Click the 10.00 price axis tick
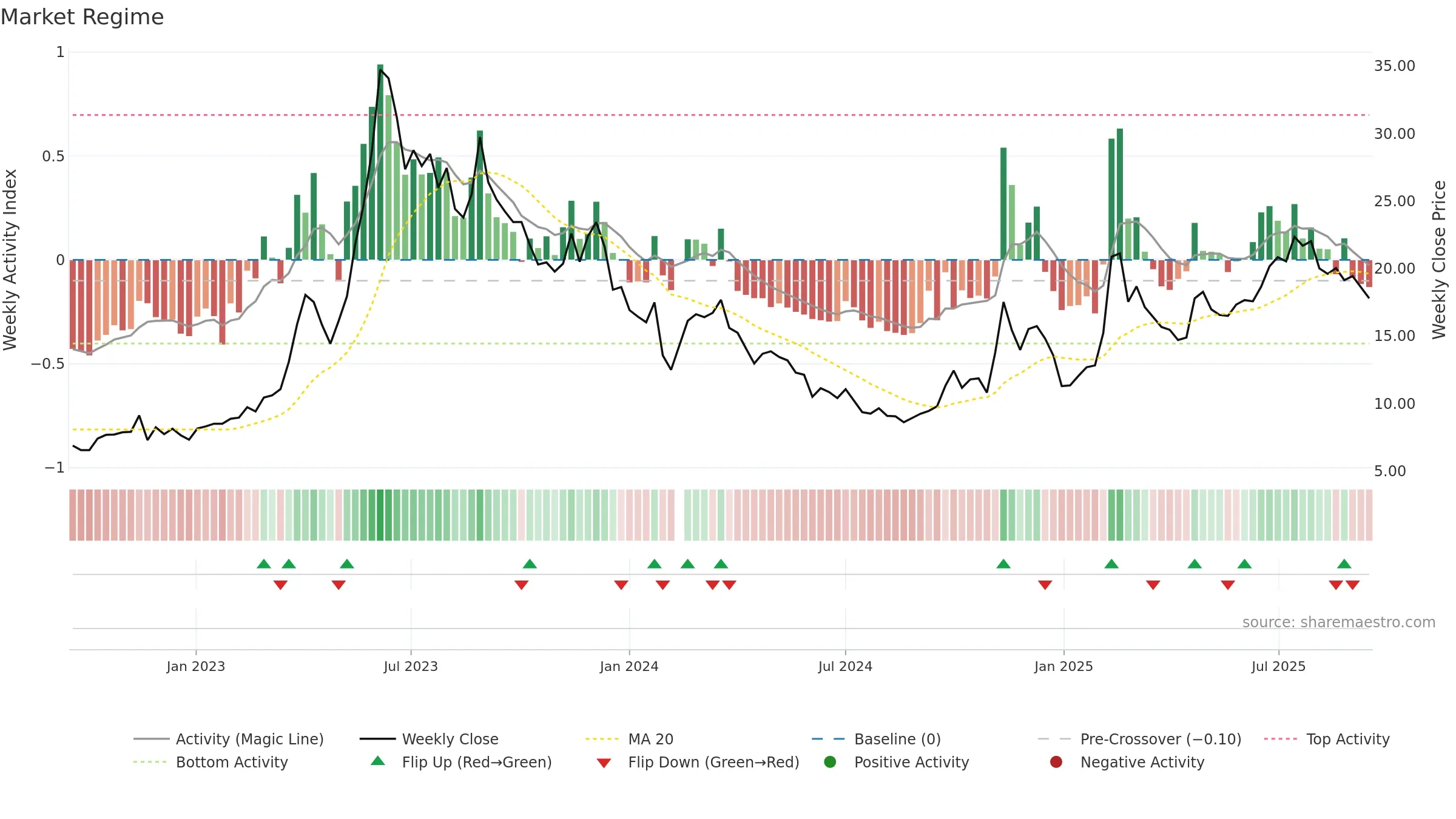This screenshot has height=819, width=1456. pos(1395,403)
